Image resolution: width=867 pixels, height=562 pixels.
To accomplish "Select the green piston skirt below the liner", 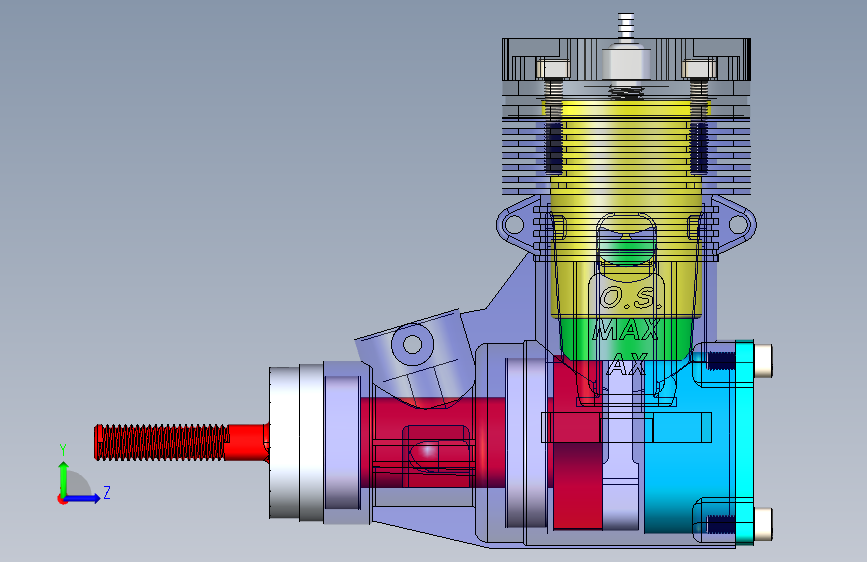I will pyautogui.click(x=626, y=339).
